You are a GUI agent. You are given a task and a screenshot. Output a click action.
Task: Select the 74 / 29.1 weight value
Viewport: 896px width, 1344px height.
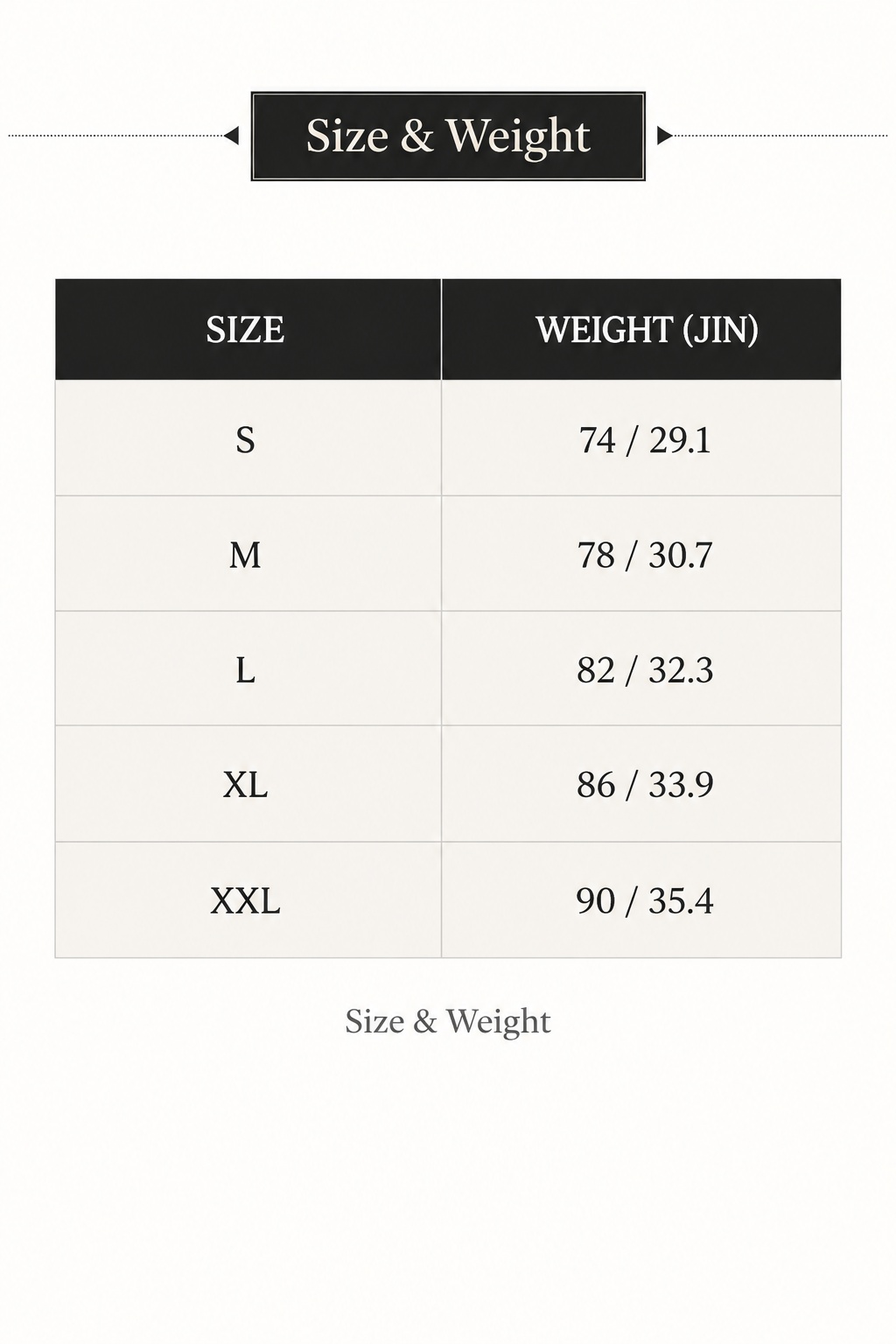tap(645, 439)
